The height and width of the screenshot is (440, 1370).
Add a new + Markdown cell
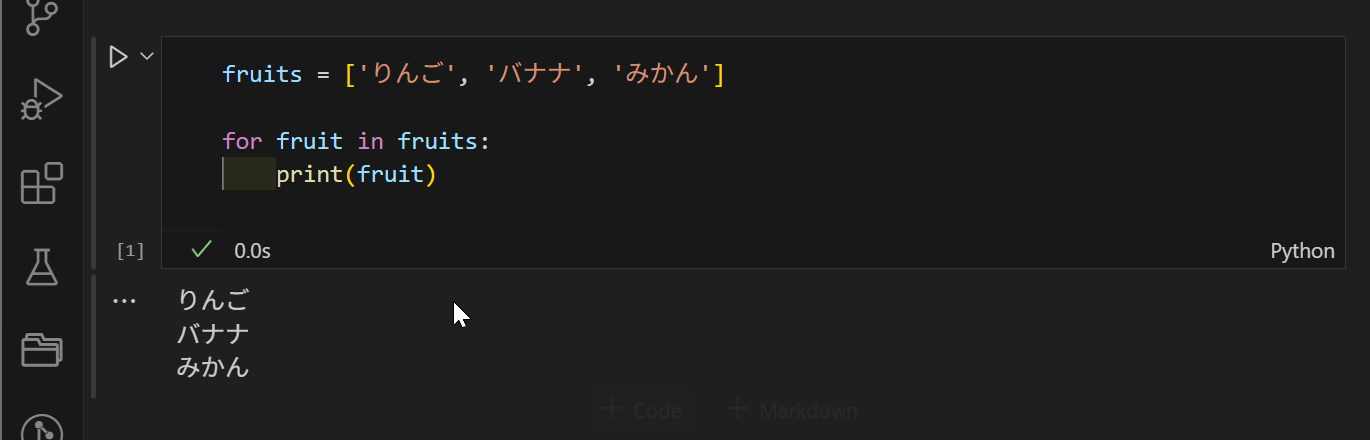point(792,410)
